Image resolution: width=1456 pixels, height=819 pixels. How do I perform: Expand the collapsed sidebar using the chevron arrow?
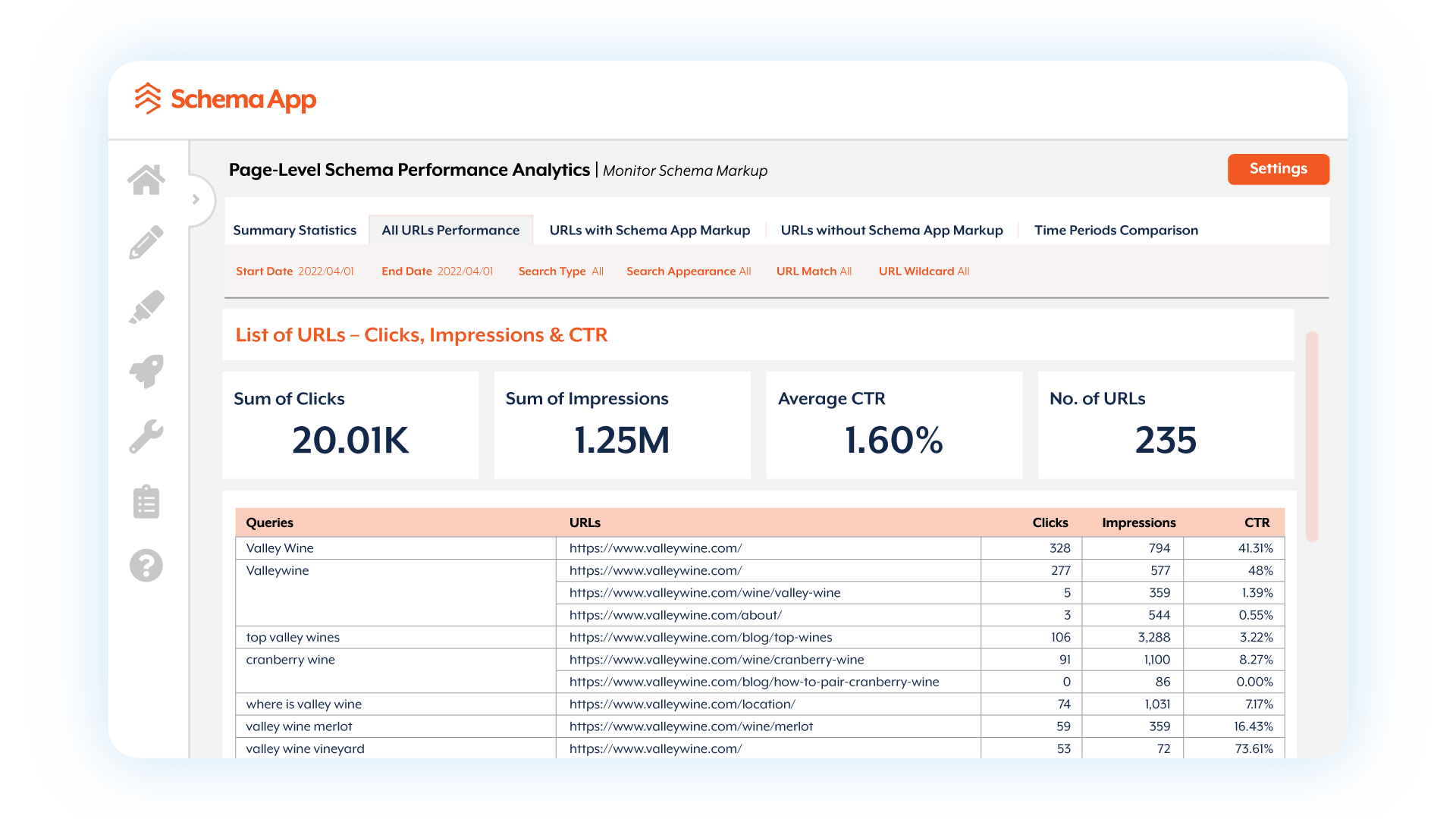pyautogui.click(x=197, y=199)
